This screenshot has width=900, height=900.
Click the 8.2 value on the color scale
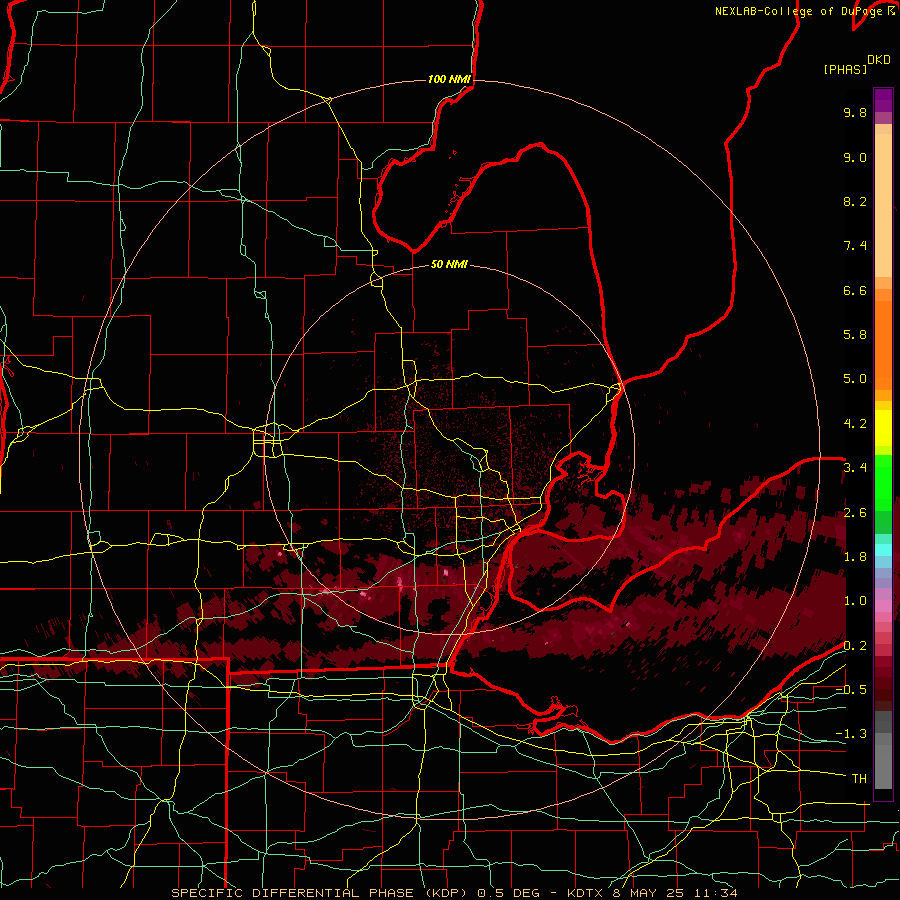tap(855, 201)
